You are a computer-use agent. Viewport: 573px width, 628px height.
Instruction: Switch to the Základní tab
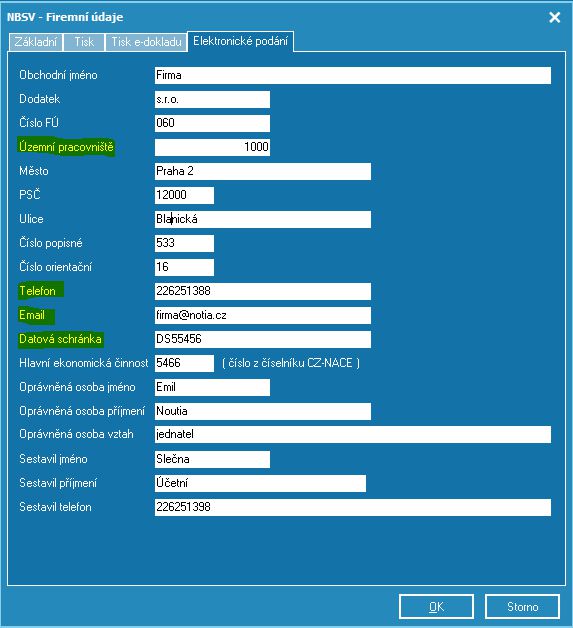pos(36,42)
